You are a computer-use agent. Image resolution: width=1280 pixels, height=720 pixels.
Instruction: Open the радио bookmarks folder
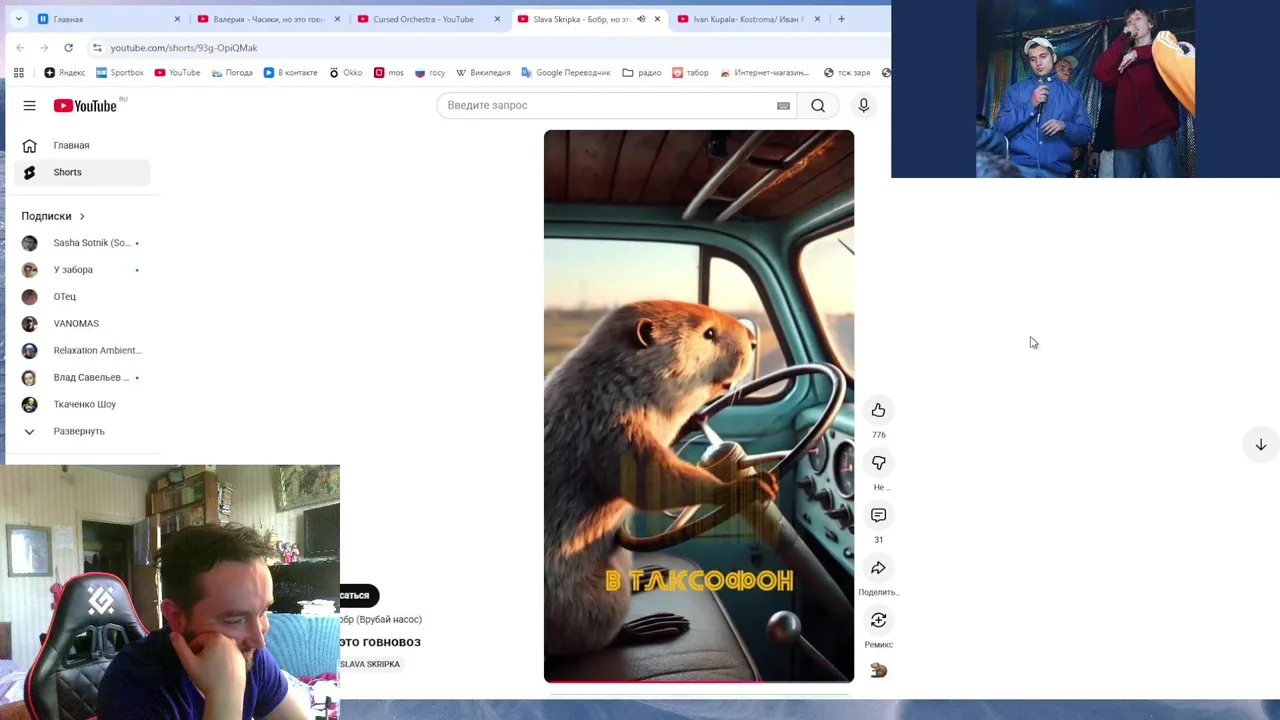[x=642, y=72]
